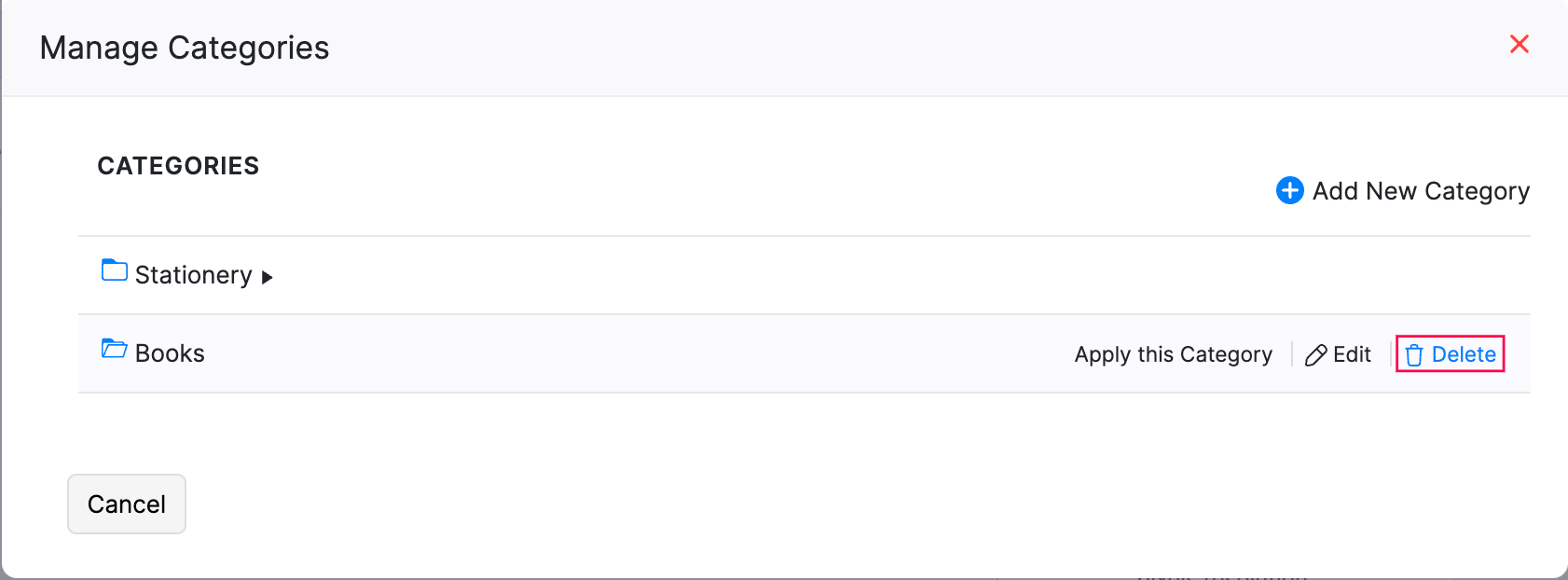The height and width of the screenshot is (580, 1568).
Task: Click the CATEGORIES section heading
Action: click(178, 166)
